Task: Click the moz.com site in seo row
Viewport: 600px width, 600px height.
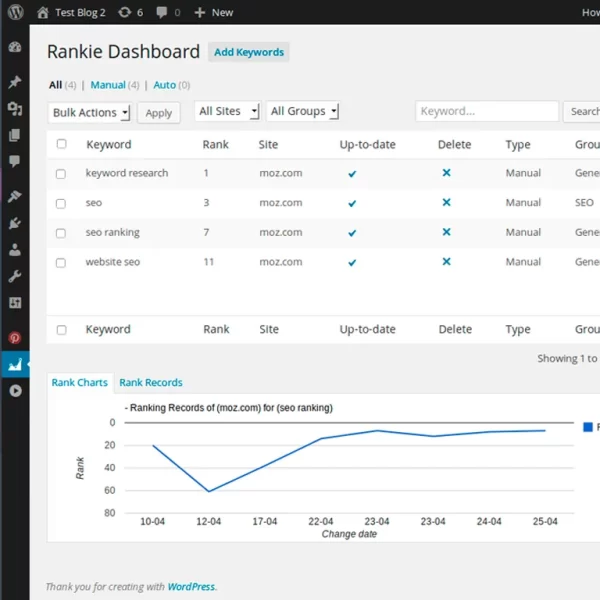Action: [x=281, y=203]
